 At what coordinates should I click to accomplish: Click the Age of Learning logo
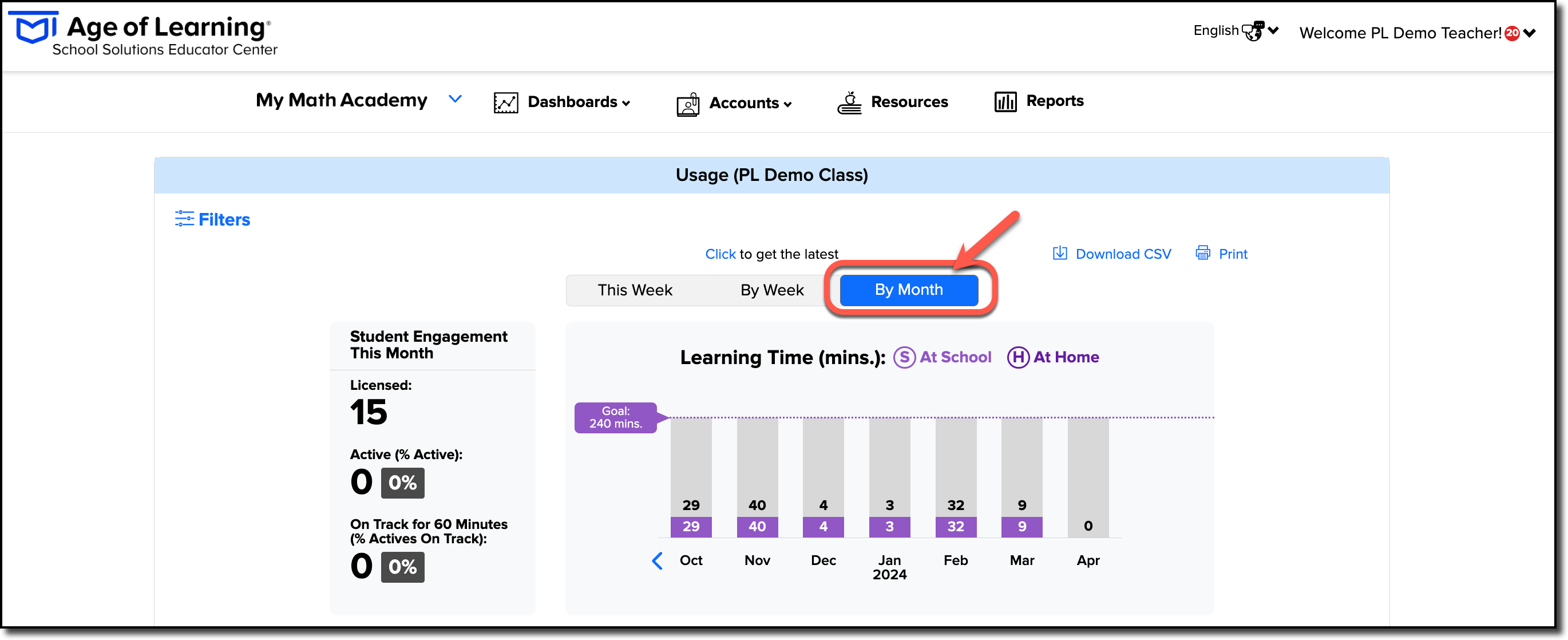click(142, 34)
